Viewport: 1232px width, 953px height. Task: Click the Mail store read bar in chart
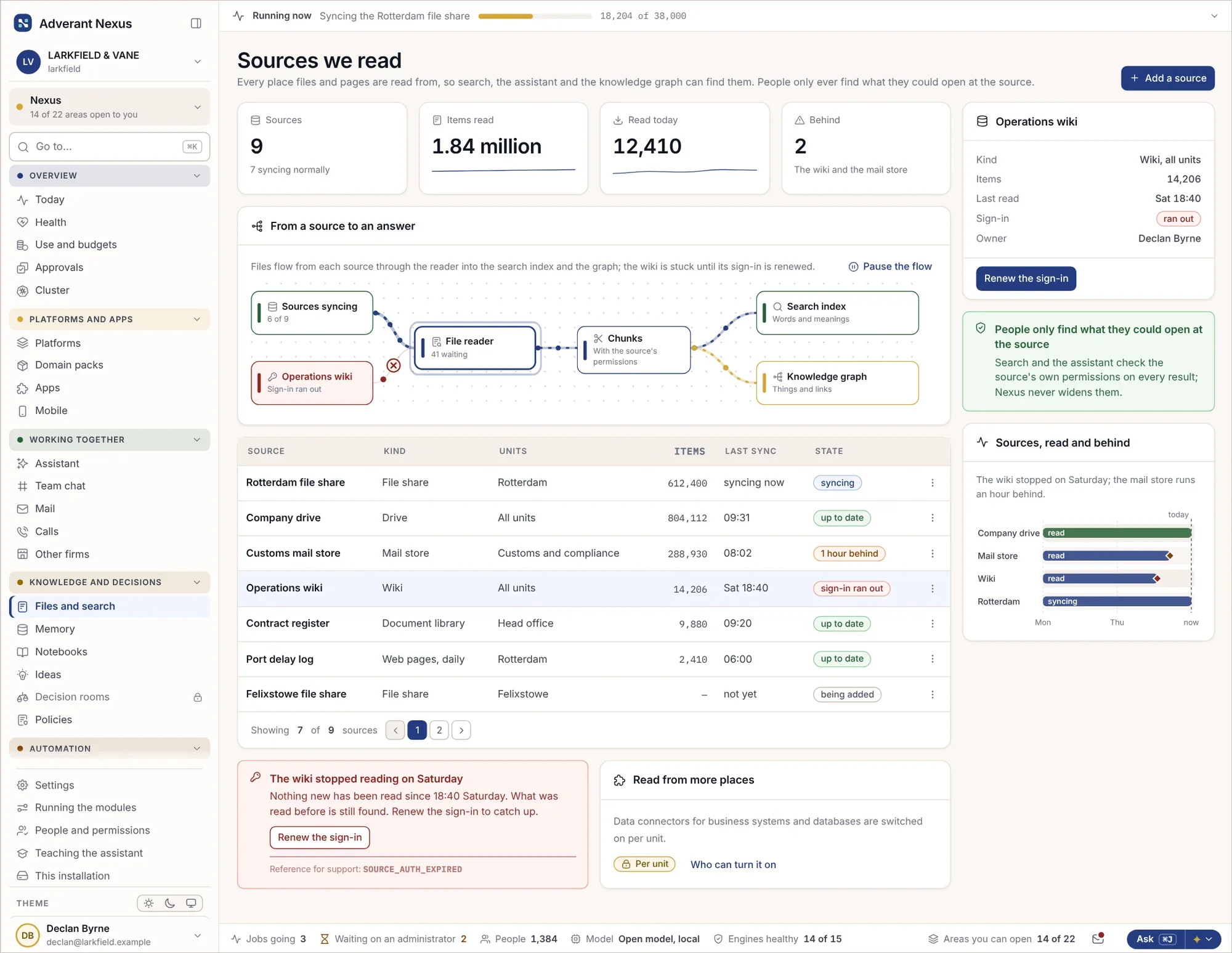1106,556
